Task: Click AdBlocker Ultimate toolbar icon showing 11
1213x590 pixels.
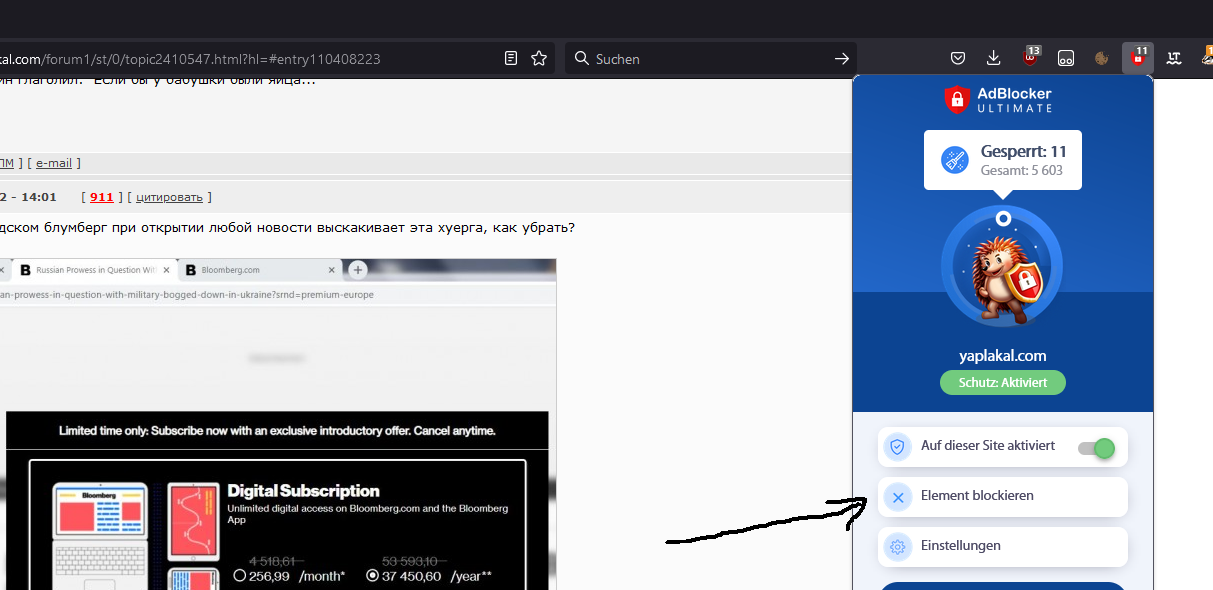Action: click(1138, 58)
